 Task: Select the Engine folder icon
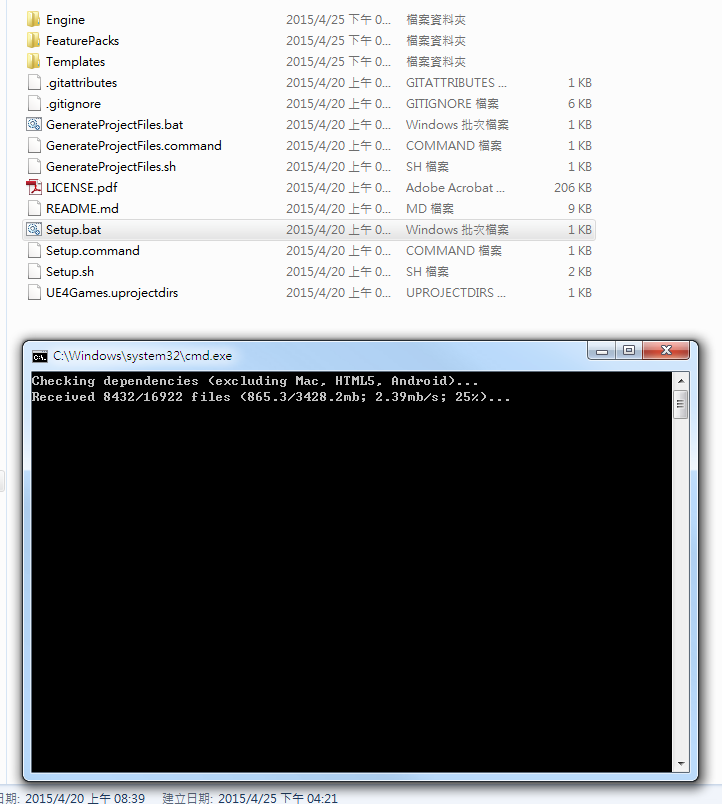point(33,19)
